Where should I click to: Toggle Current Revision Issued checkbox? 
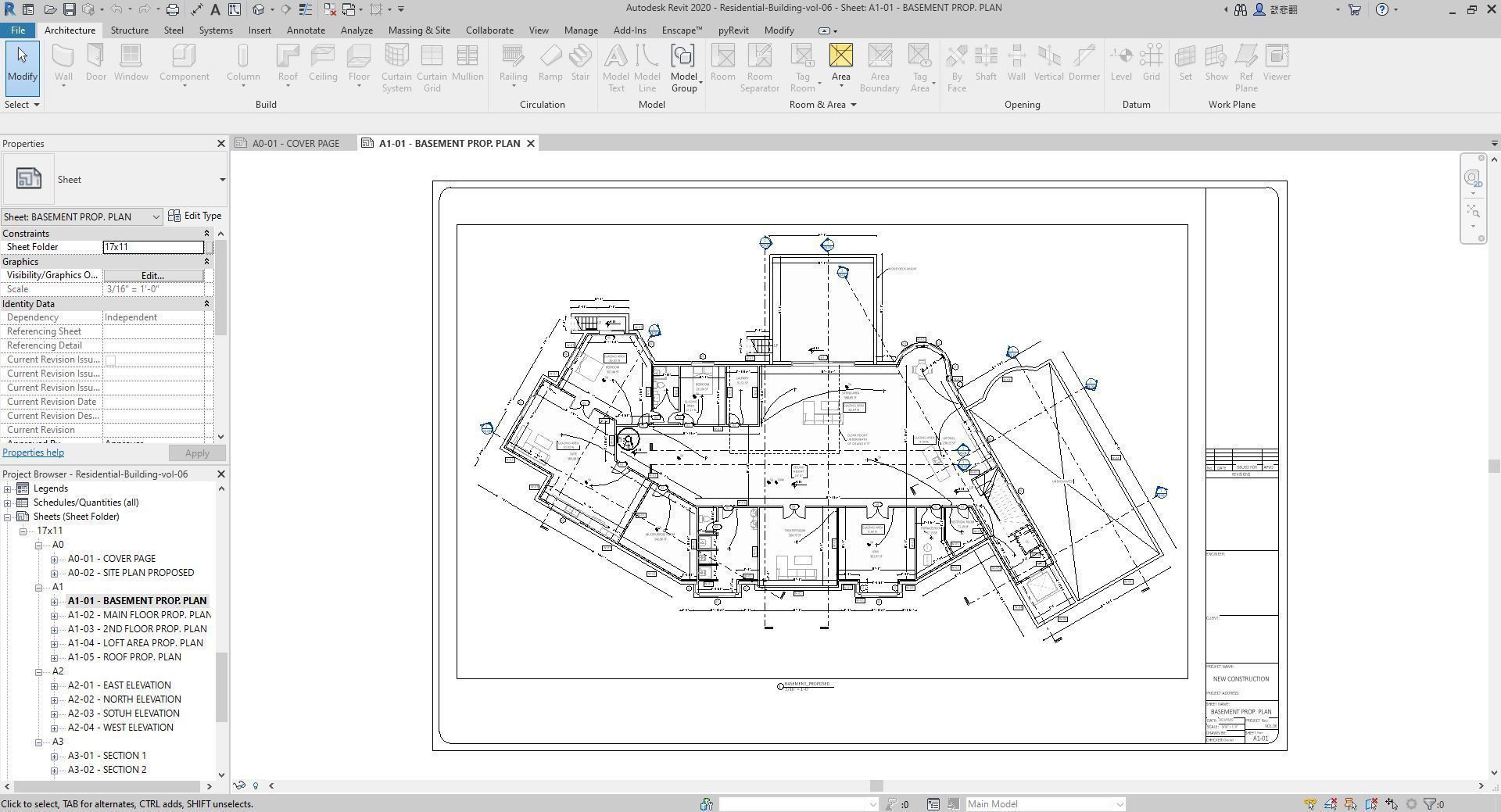pyautogui.click(x=110, y=360)
